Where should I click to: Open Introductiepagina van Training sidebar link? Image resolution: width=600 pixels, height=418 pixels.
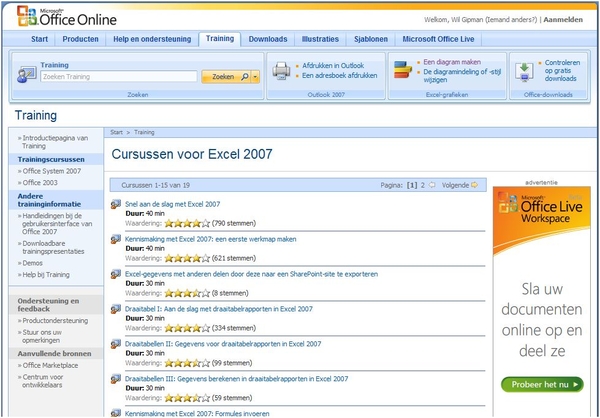tap(55, 142)
